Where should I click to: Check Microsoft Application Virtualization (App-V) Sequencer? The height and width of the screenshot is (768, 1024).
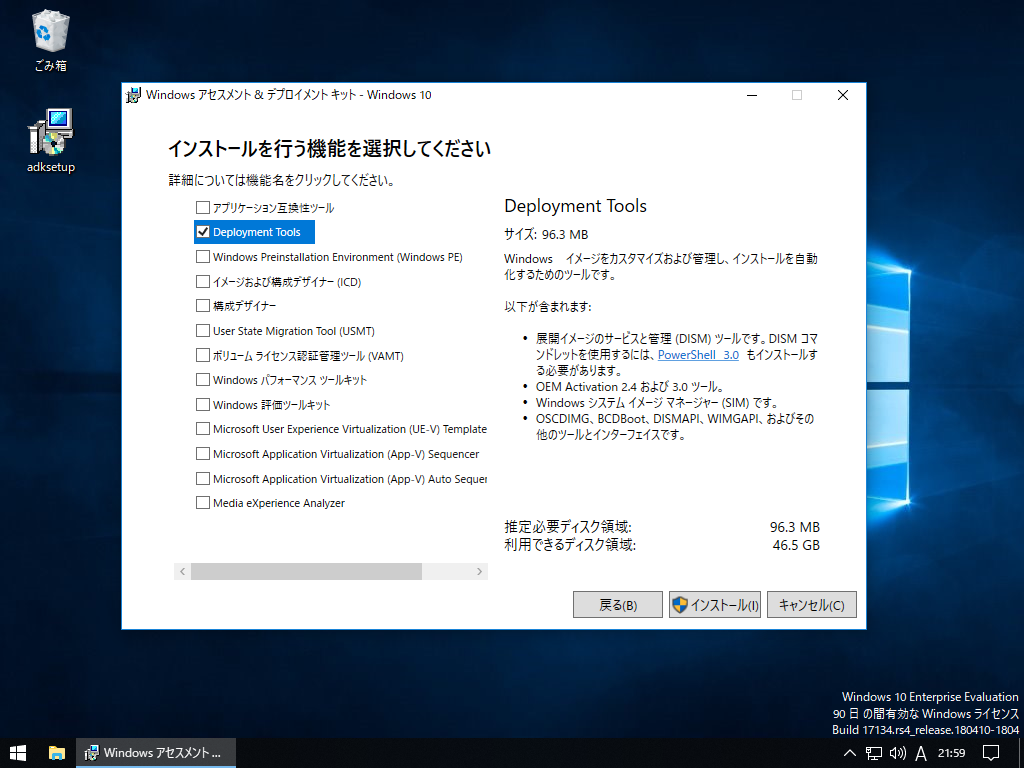click(203, 454)
